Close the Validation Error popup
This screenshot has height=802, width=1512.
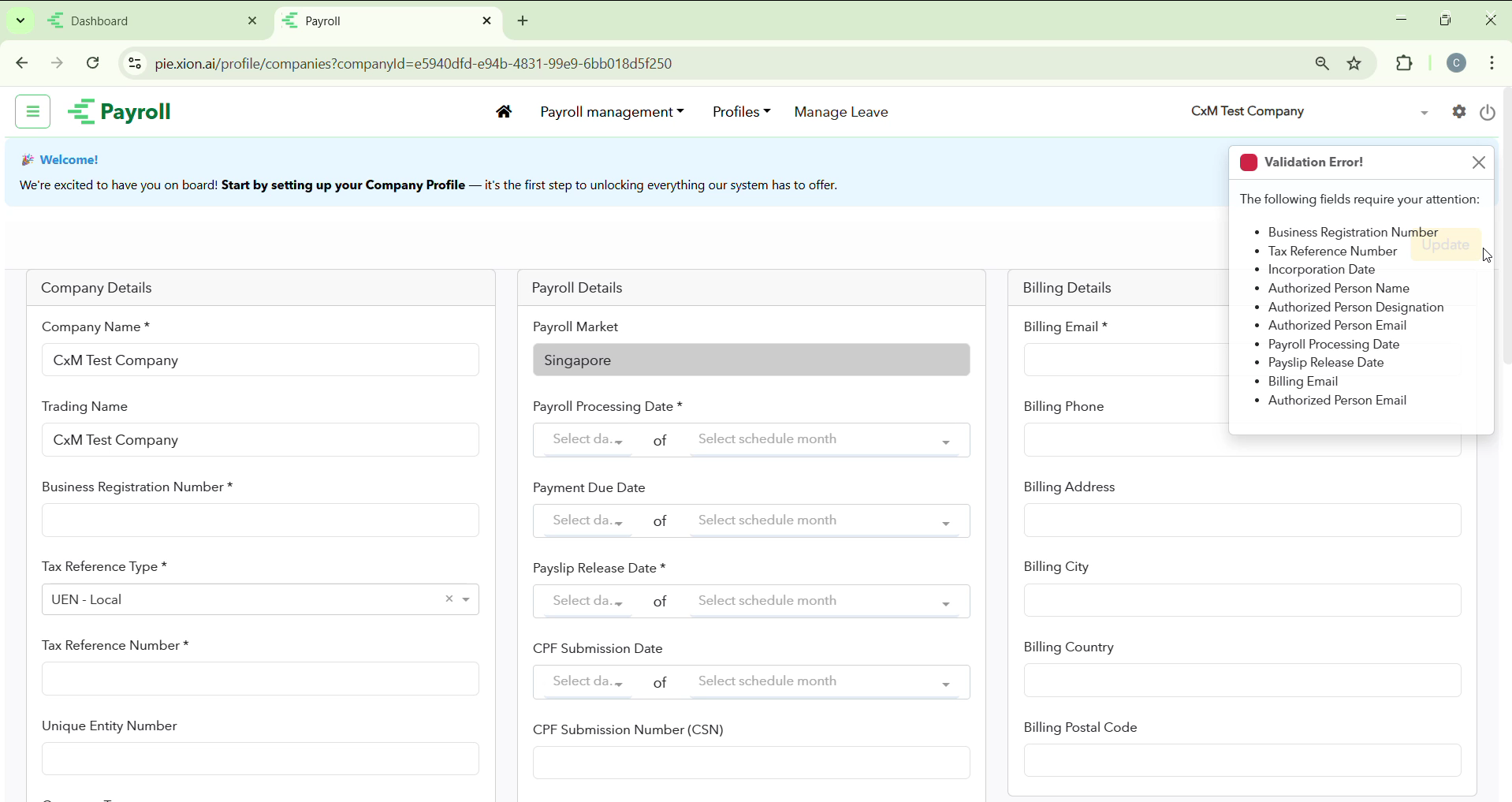pos(1478,163)
